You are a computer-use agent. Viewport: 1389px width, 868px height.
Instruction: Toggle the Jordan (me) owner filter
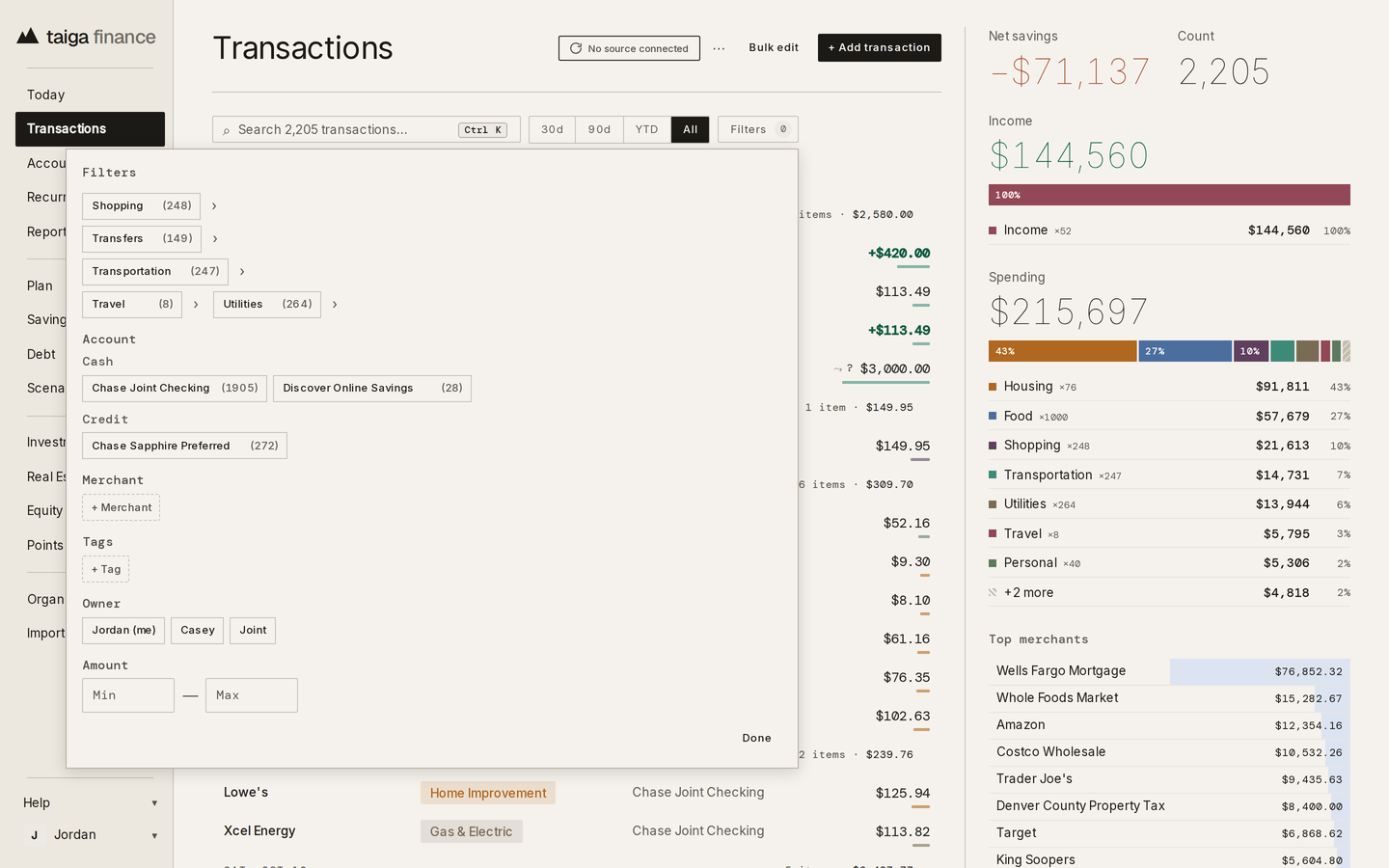pos(123,631)
